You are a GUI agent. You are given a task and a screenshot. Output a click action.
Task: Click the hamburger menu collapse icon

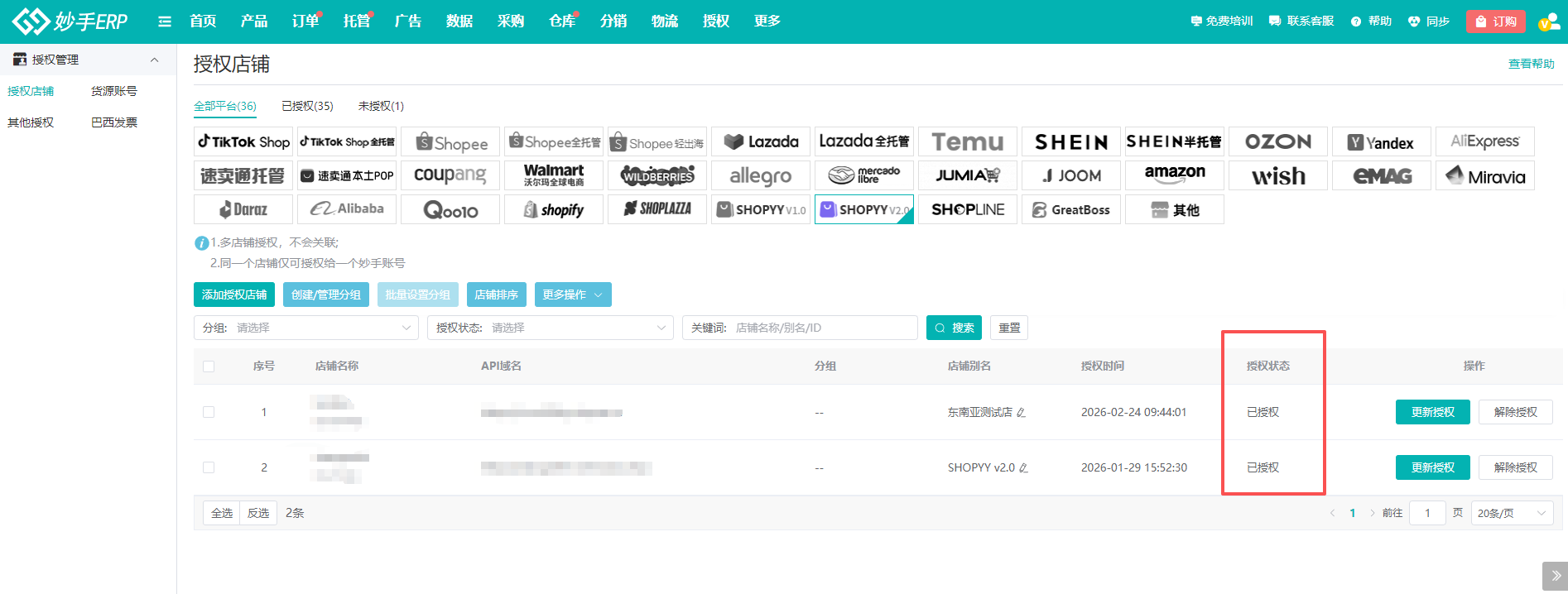coord(165,22)
